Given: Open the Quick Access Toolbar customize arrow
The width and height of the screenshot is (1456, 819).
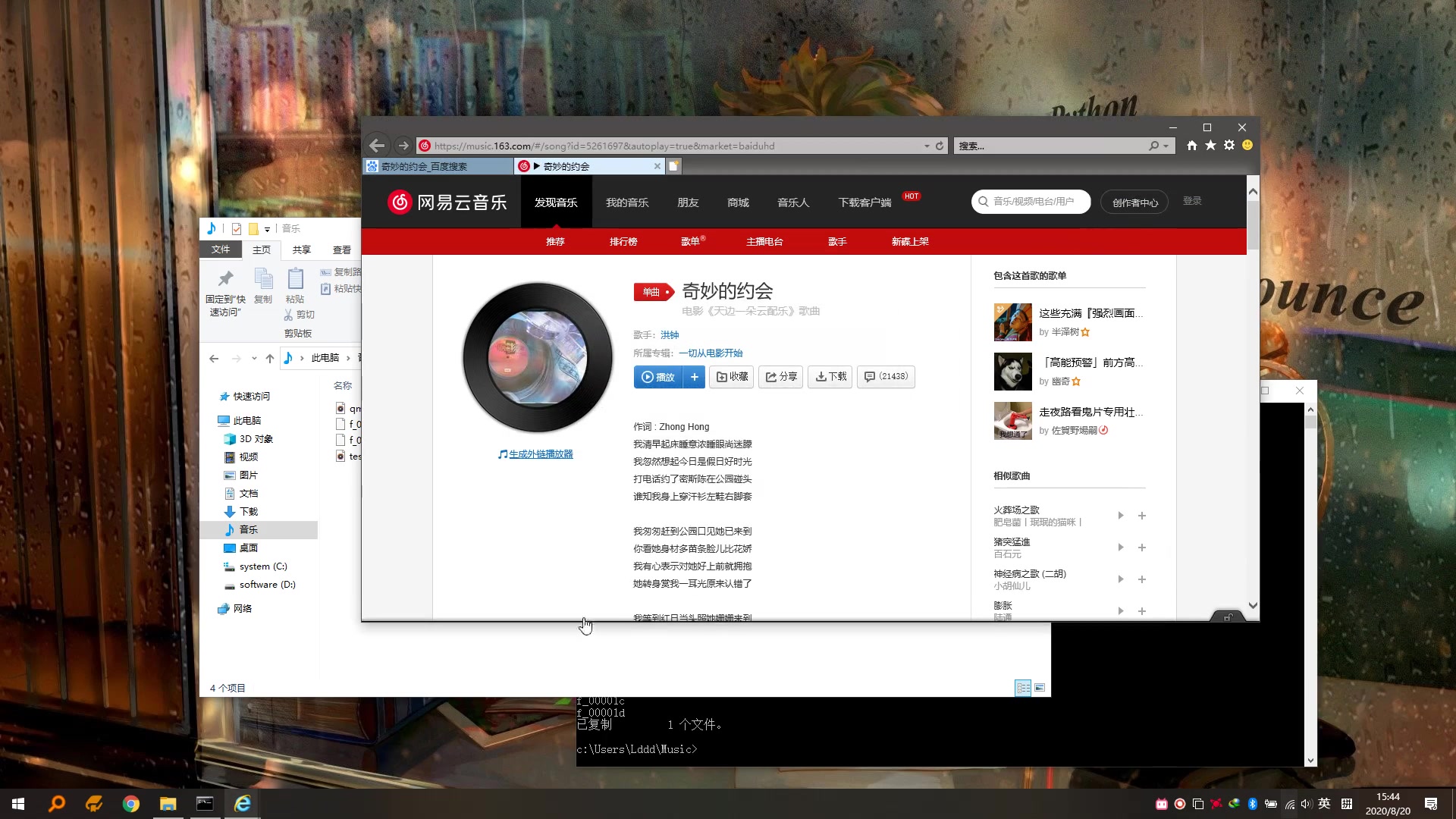Looking at the screenshot, I should pyautogui.click(x=267, y=228).
